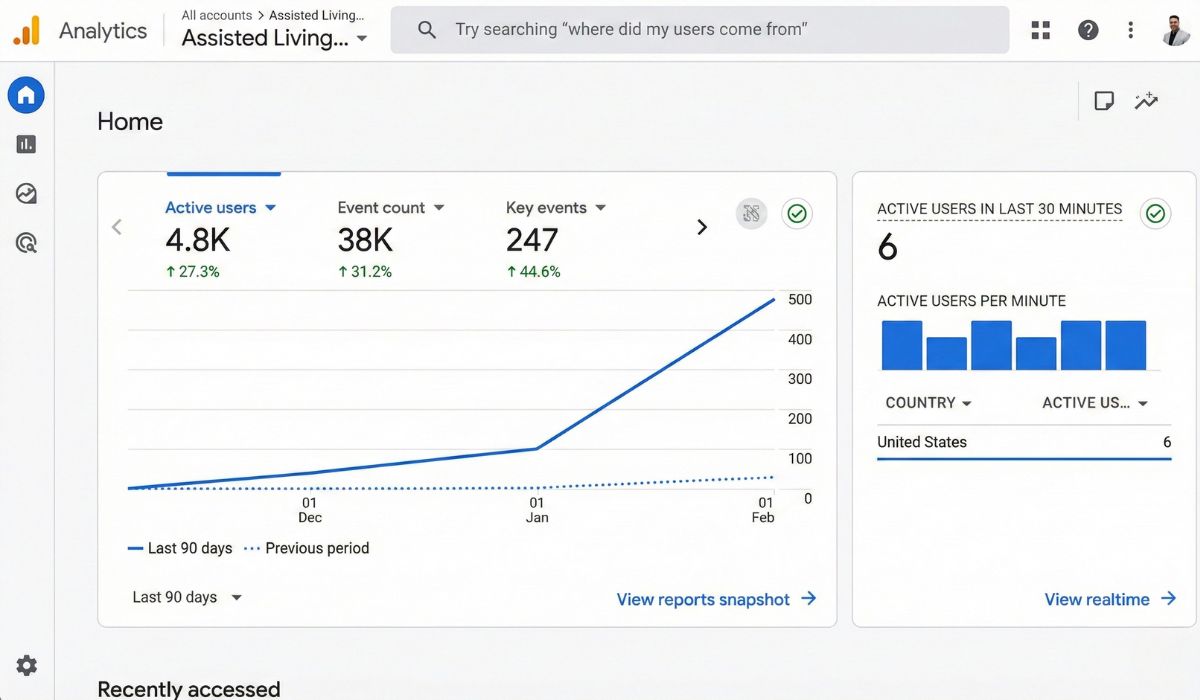The image size is (1200, 700).
Task: Click the note icon beside Insights
Action: (1104, 101)
